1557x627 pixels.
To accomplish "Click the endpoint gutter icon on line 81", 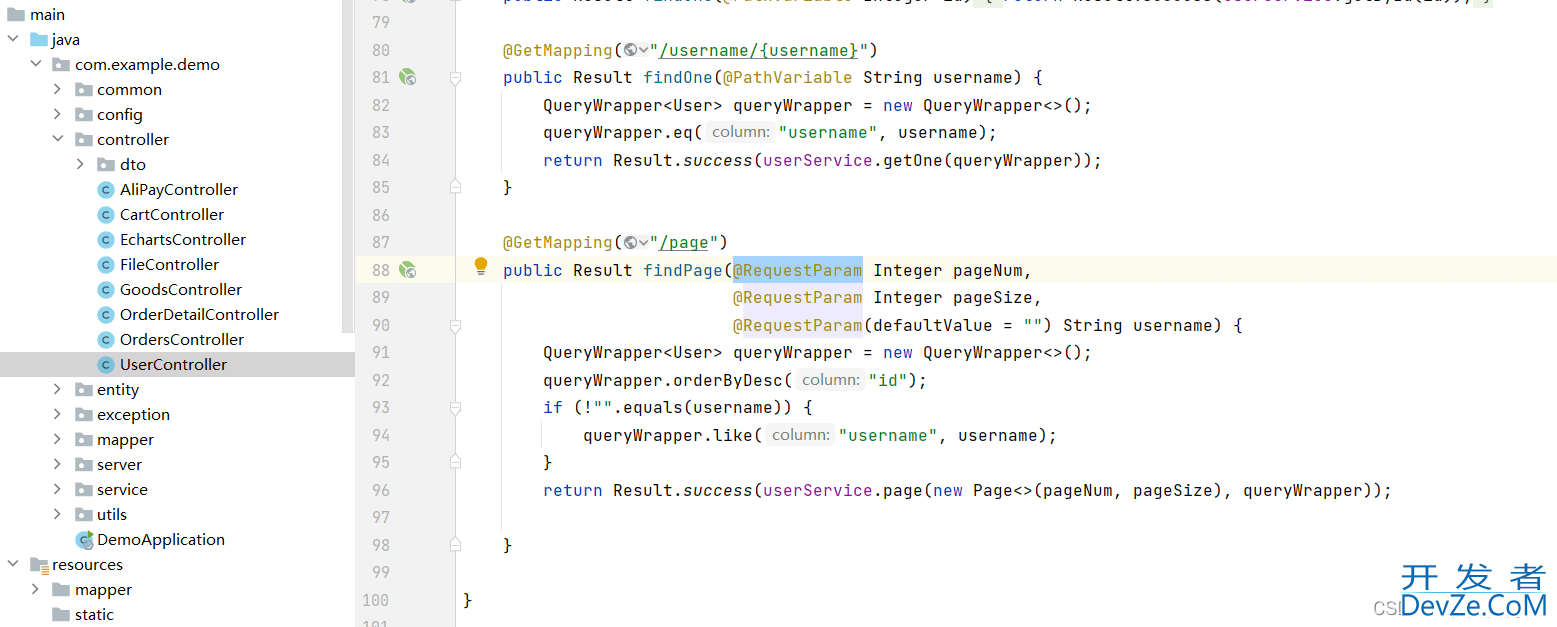I will coord(407,77).
